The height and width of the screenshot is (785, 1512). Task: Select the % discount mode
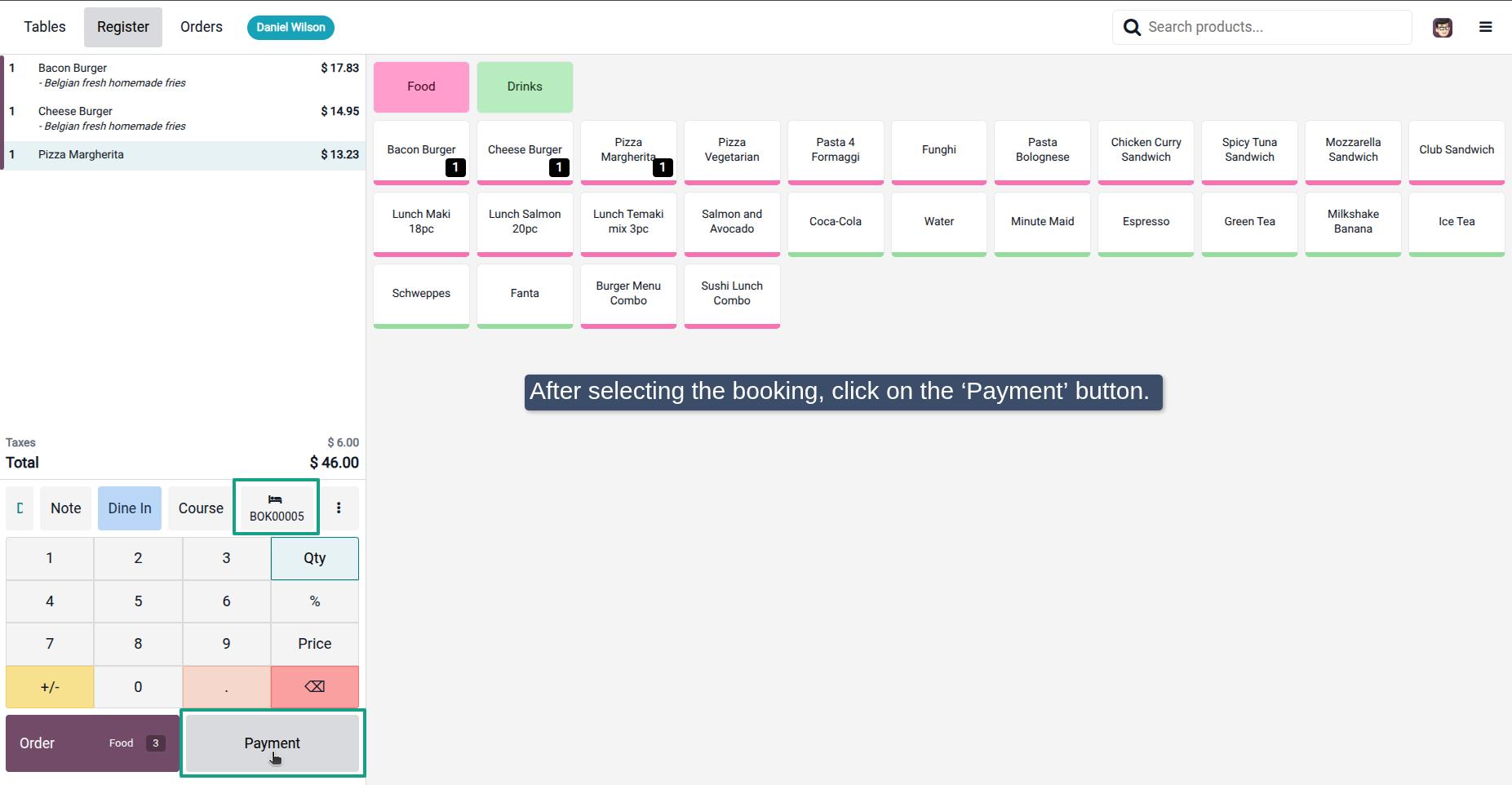click(x=315, y=601)
